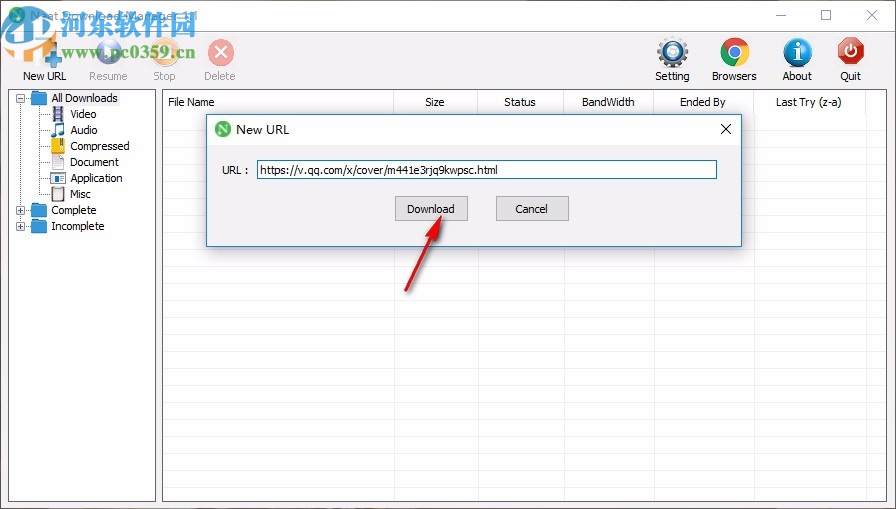Select the Application category label

[x=96, y=178]
